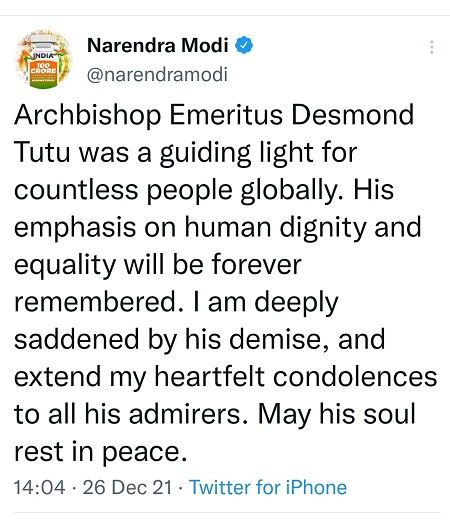450x526 pixels.
Task: Click the 14:04 timestamp
Action: click(40, 487)
